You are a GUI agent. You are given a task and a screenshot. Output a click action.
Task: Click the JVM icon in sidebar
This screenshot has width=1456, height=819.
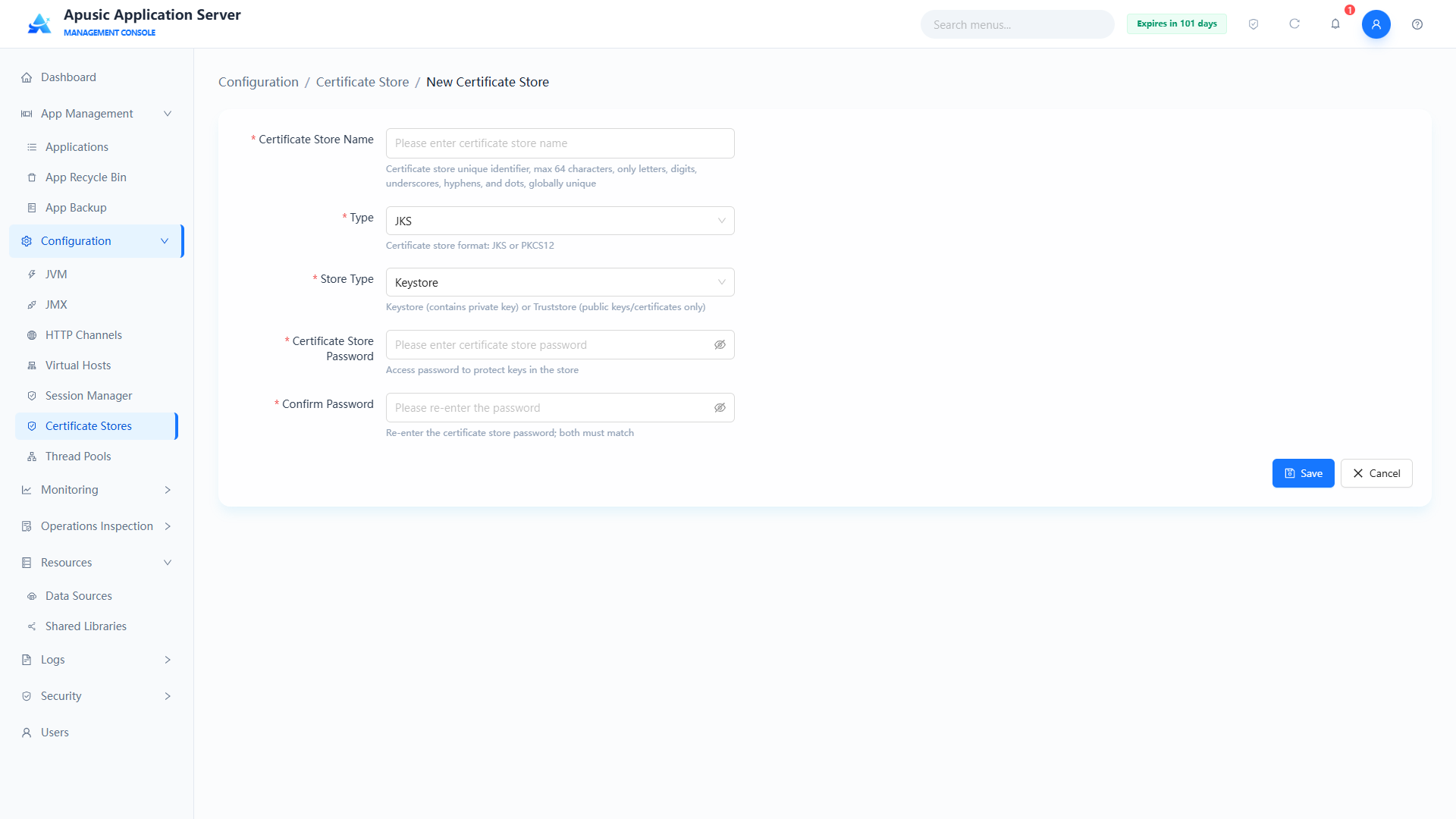click(x=32, y=275)
